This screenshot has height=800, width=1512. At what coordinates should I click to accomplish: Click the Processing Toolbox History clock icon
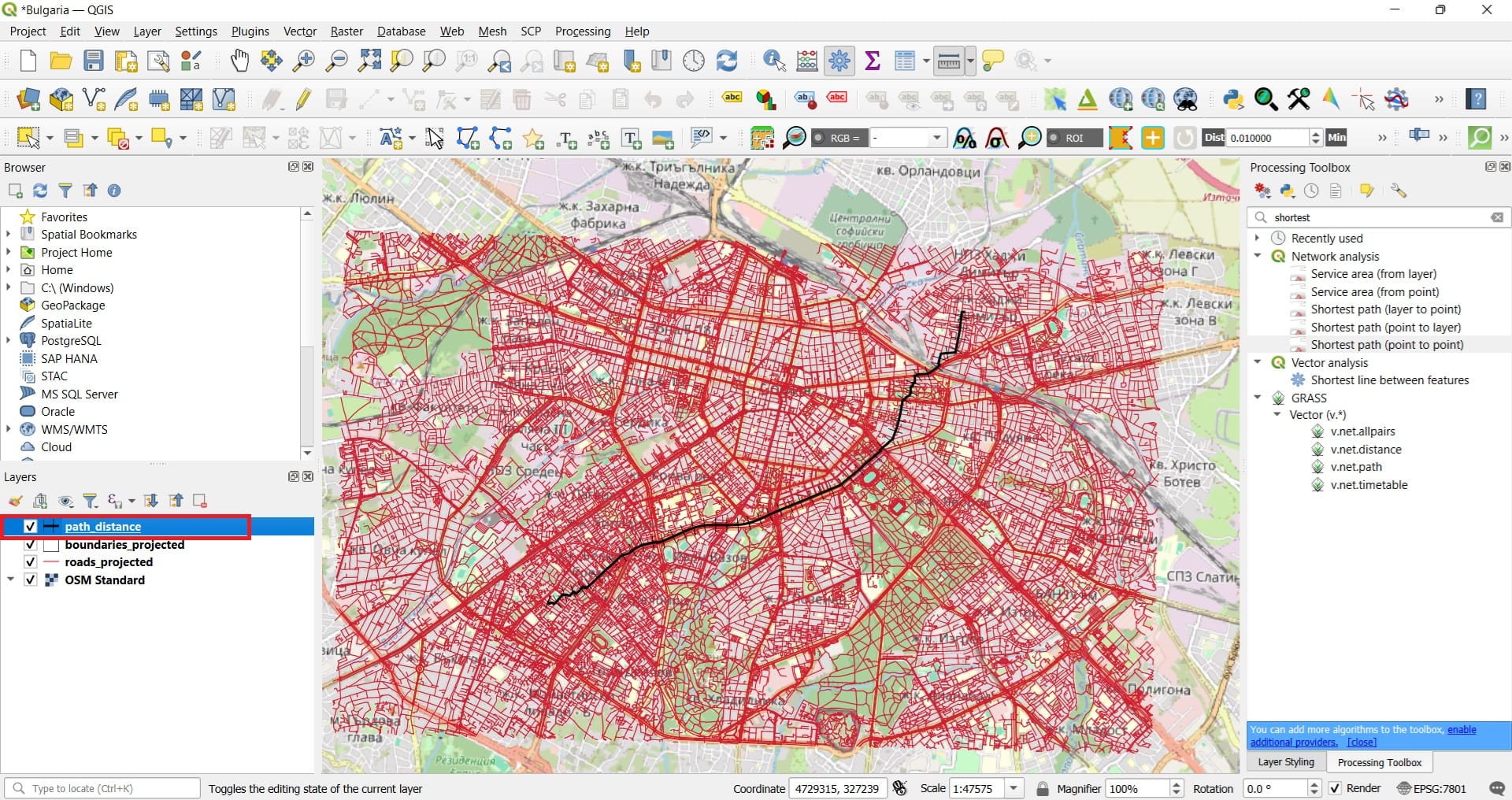click(1311, 191)
